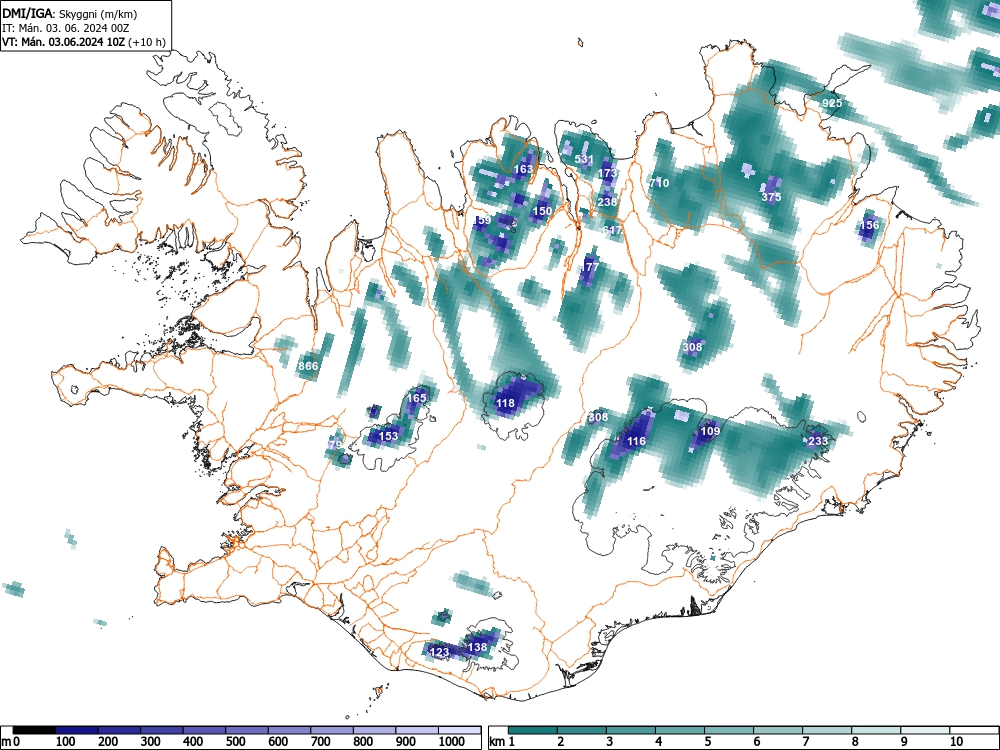Select the value label 866
The width and height of the screenshot is (1000, 750).
308,366
